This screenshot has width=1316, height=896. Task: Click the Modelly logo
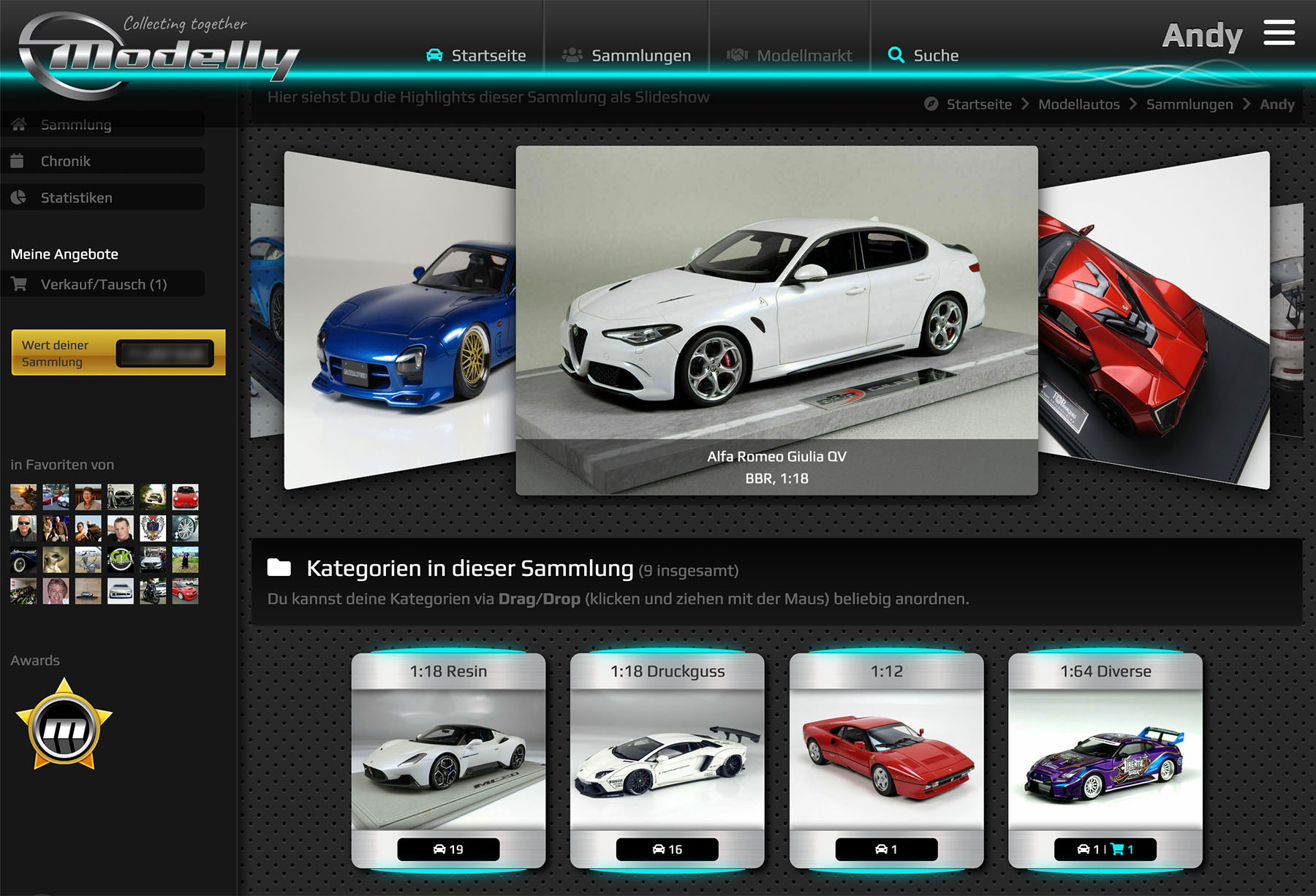click(x=157, y=56)
